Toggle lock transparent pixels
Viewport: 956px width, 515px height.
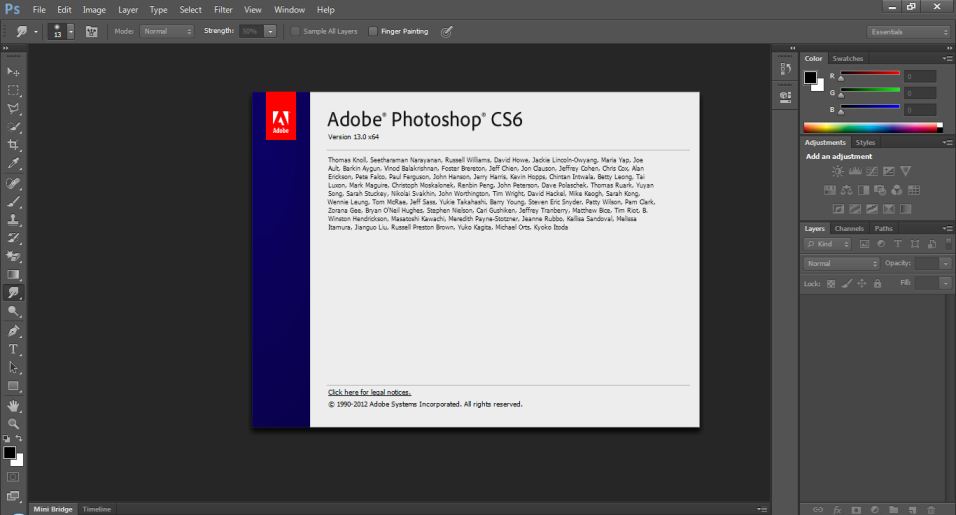point(830,283)
